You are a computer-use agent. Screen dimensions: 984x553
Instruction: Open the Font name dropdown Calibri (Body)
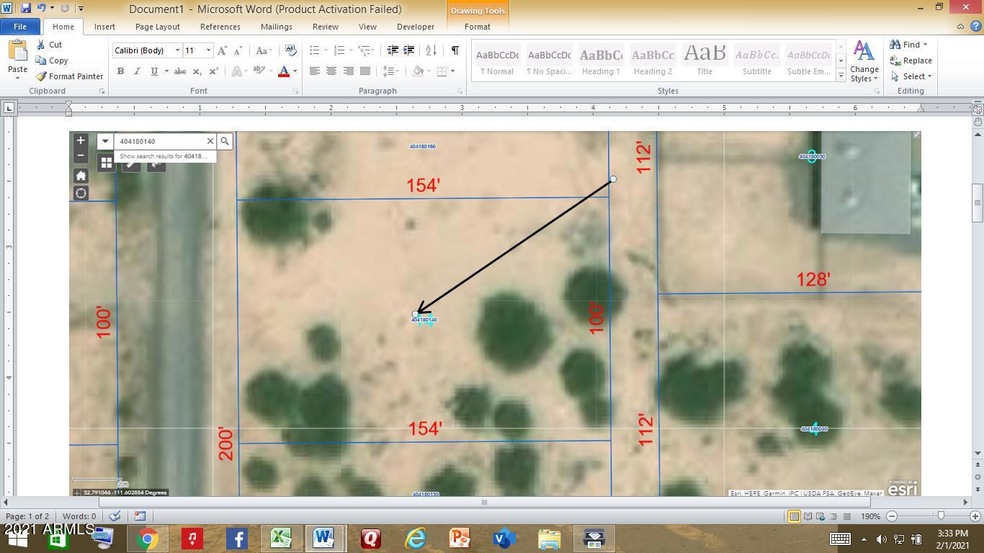pyautogui.click(x=178, y=50)
